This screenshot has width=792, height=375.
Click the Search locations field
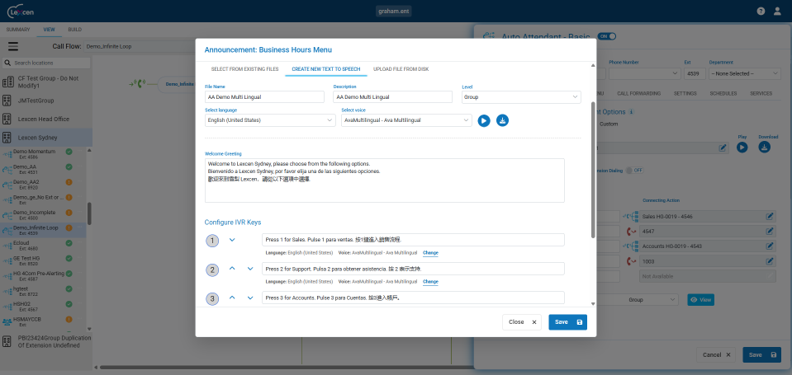click(46, 63)
